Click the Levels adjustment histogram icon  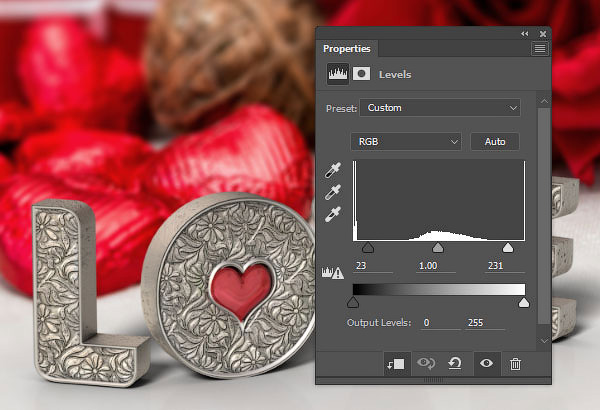click(x=338, y=74)
